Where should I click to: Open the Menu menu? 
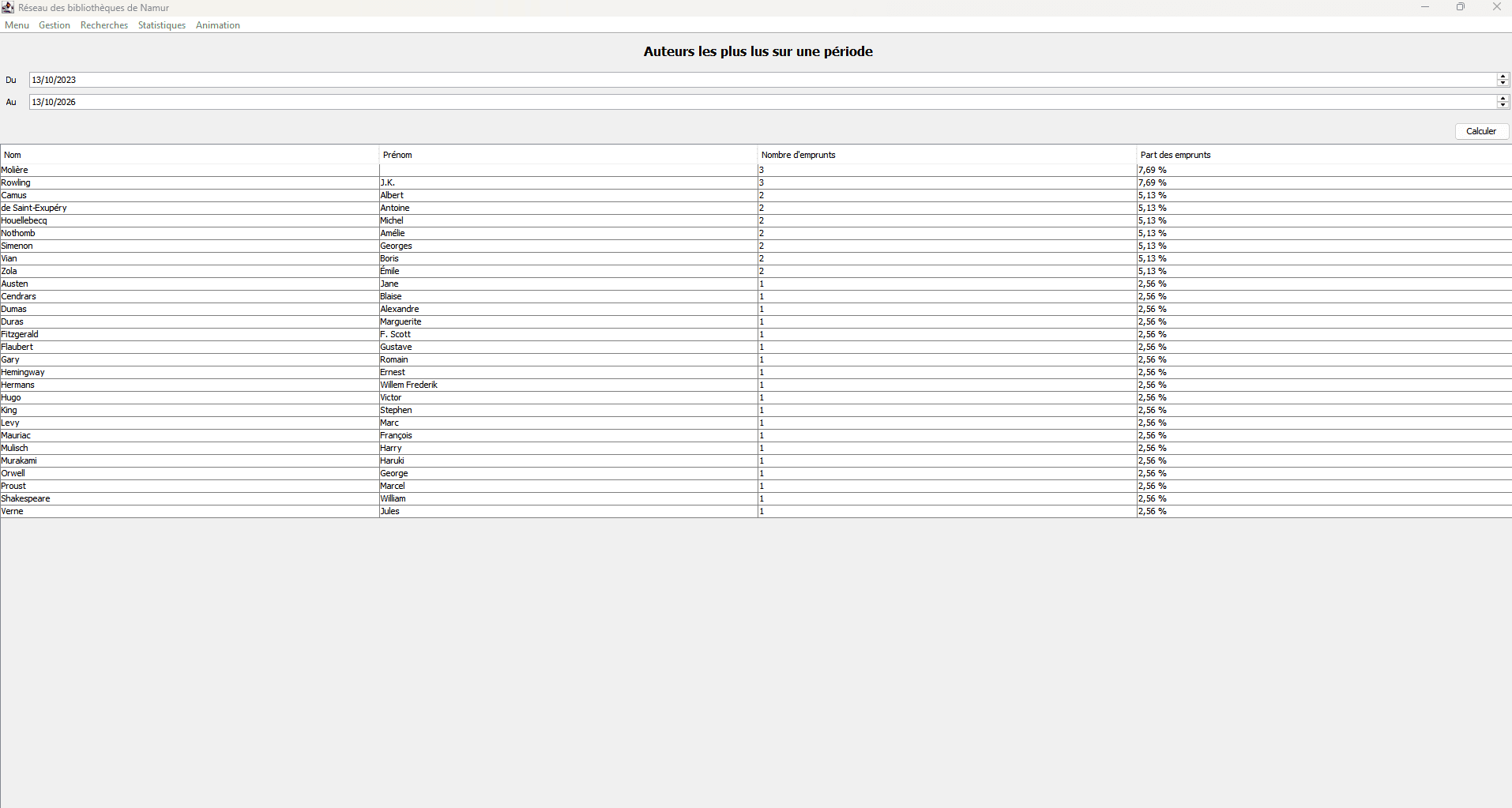[x=17, y=25]
